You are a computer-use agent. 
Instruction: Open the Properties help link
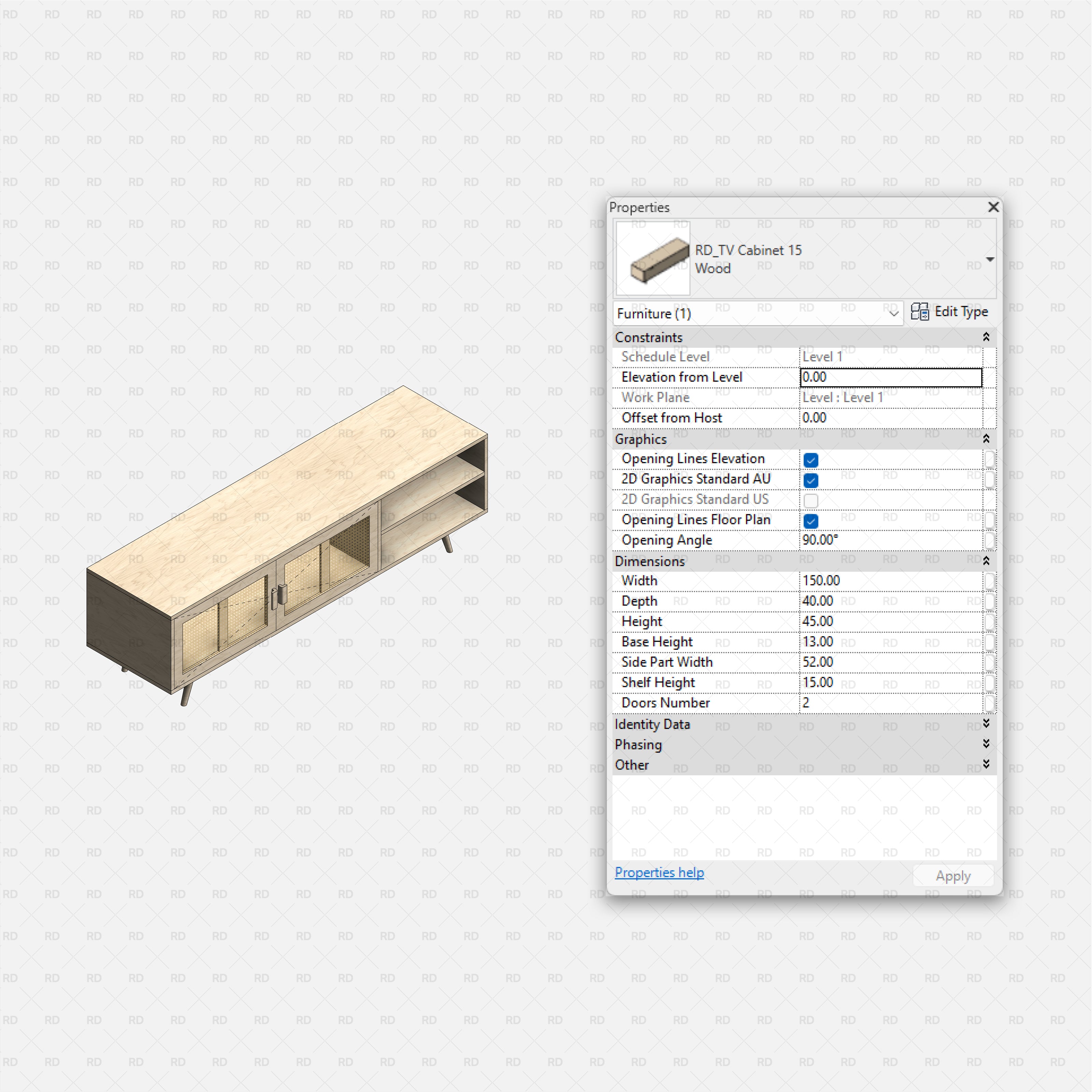[x=659, y=872]
